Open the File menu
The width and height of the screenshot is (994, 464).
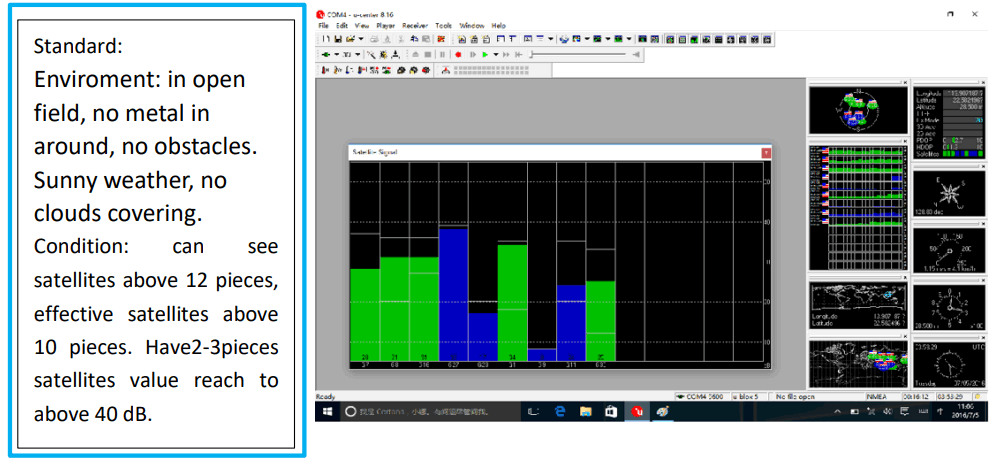coord(324,26)
